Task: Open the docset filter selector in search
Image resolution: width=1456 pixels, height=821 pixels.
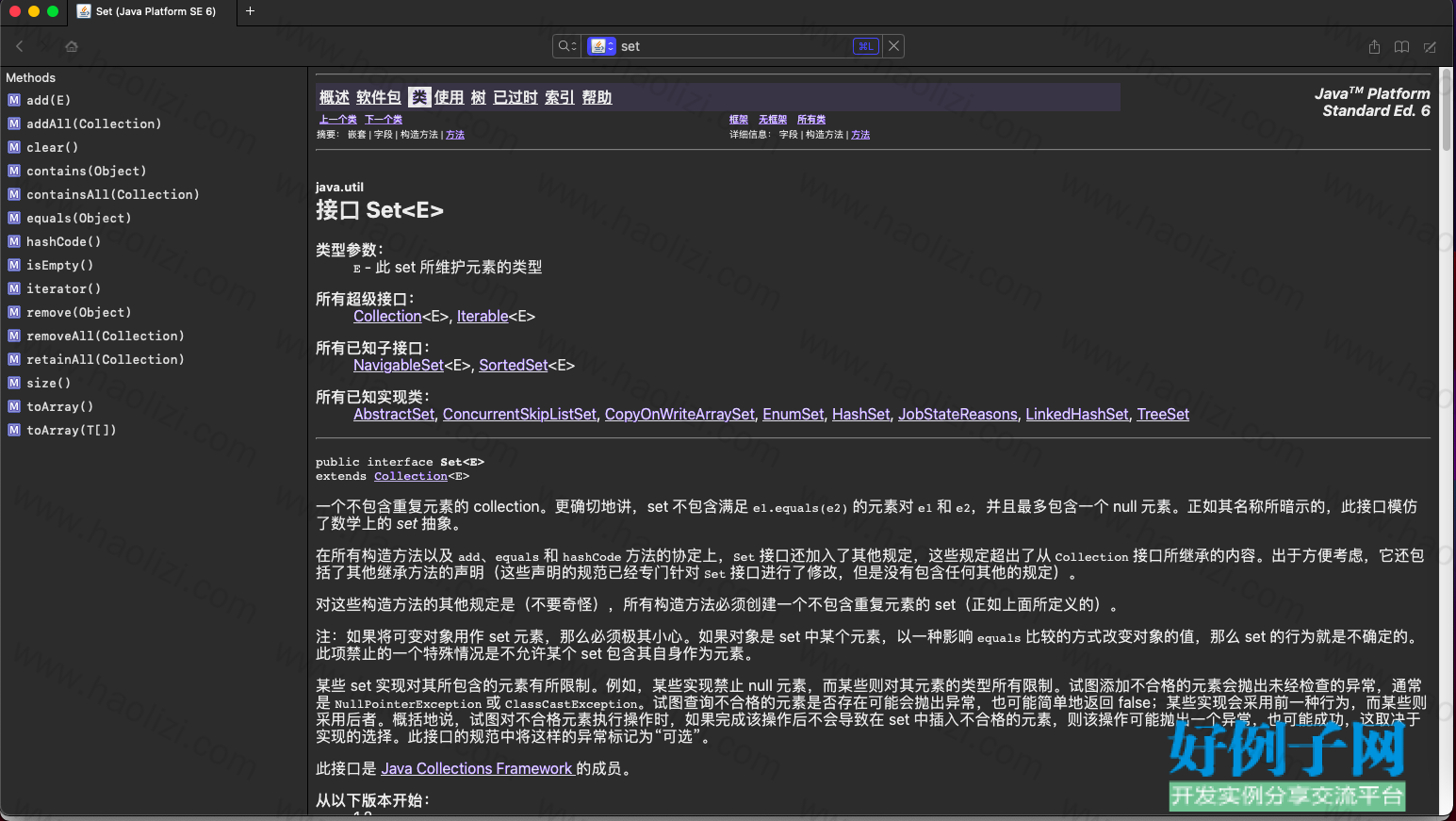Action: (601, 46)
